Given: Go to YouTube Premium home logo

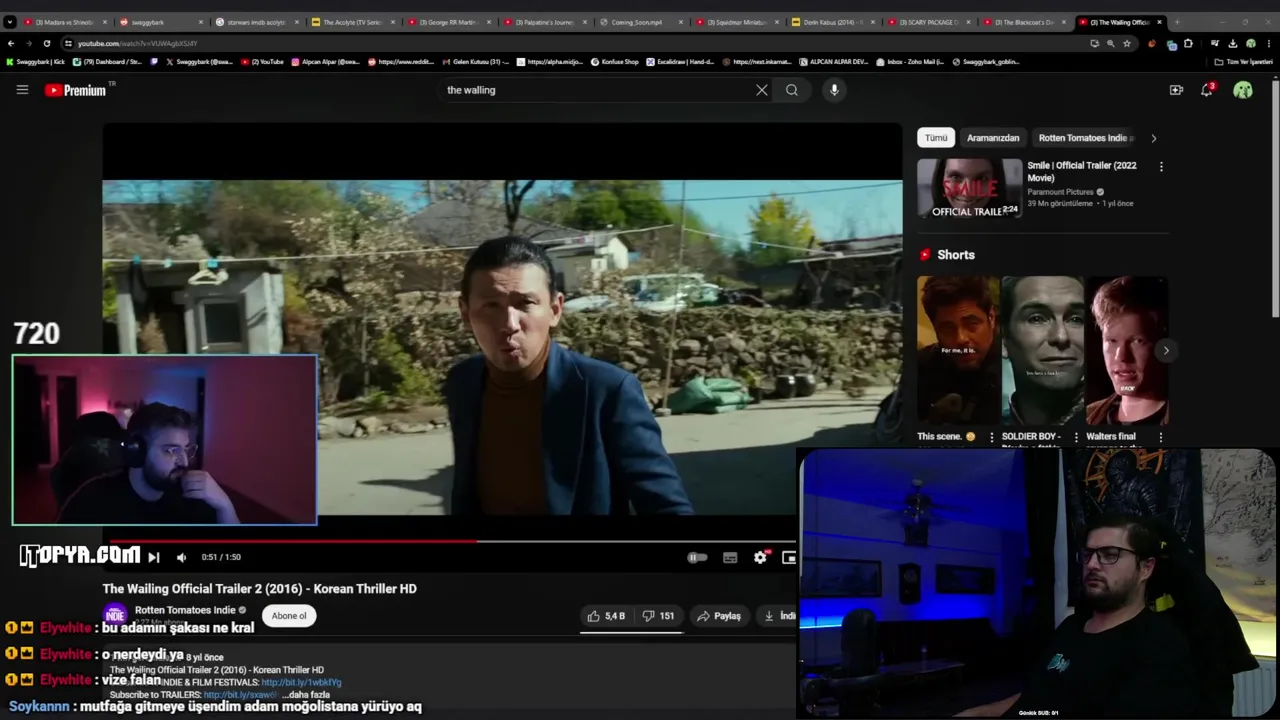Looking at the screenshot, I should [x=75, y=90].
